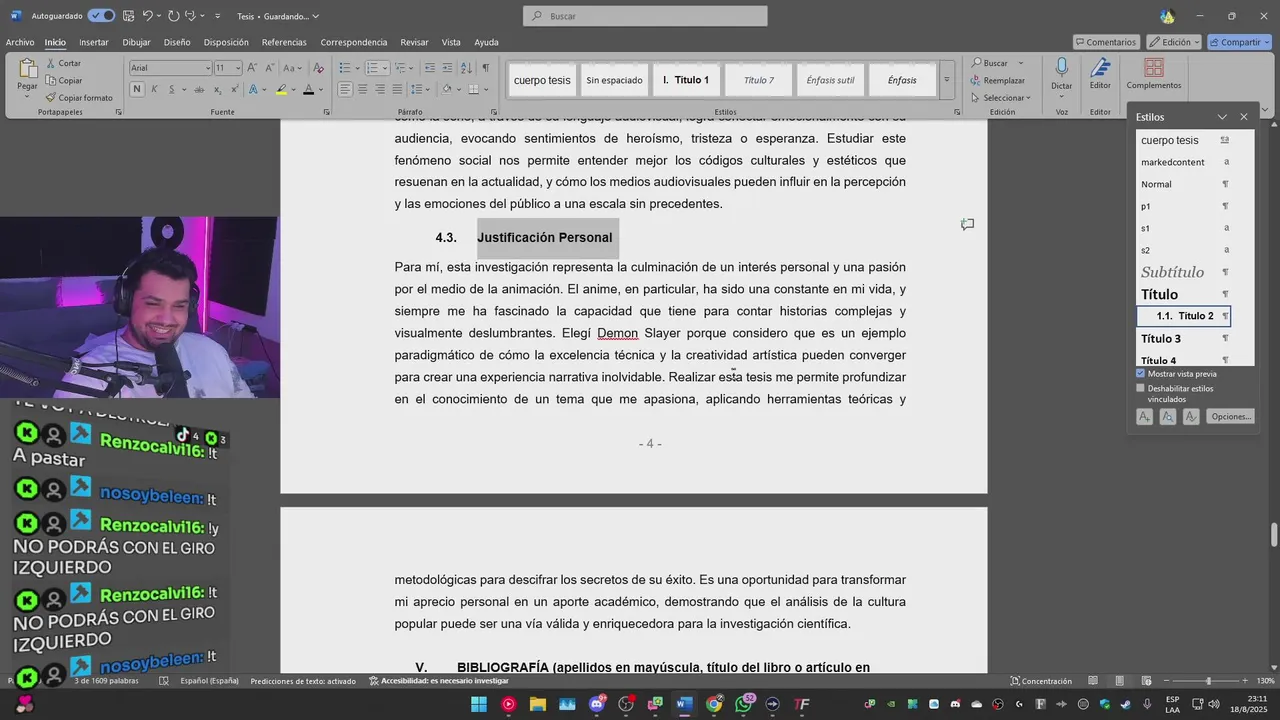Screen dimensions: 1280x720
Task: Toggle the show paragraph marks ¶ button
Action: pos(486,68)
